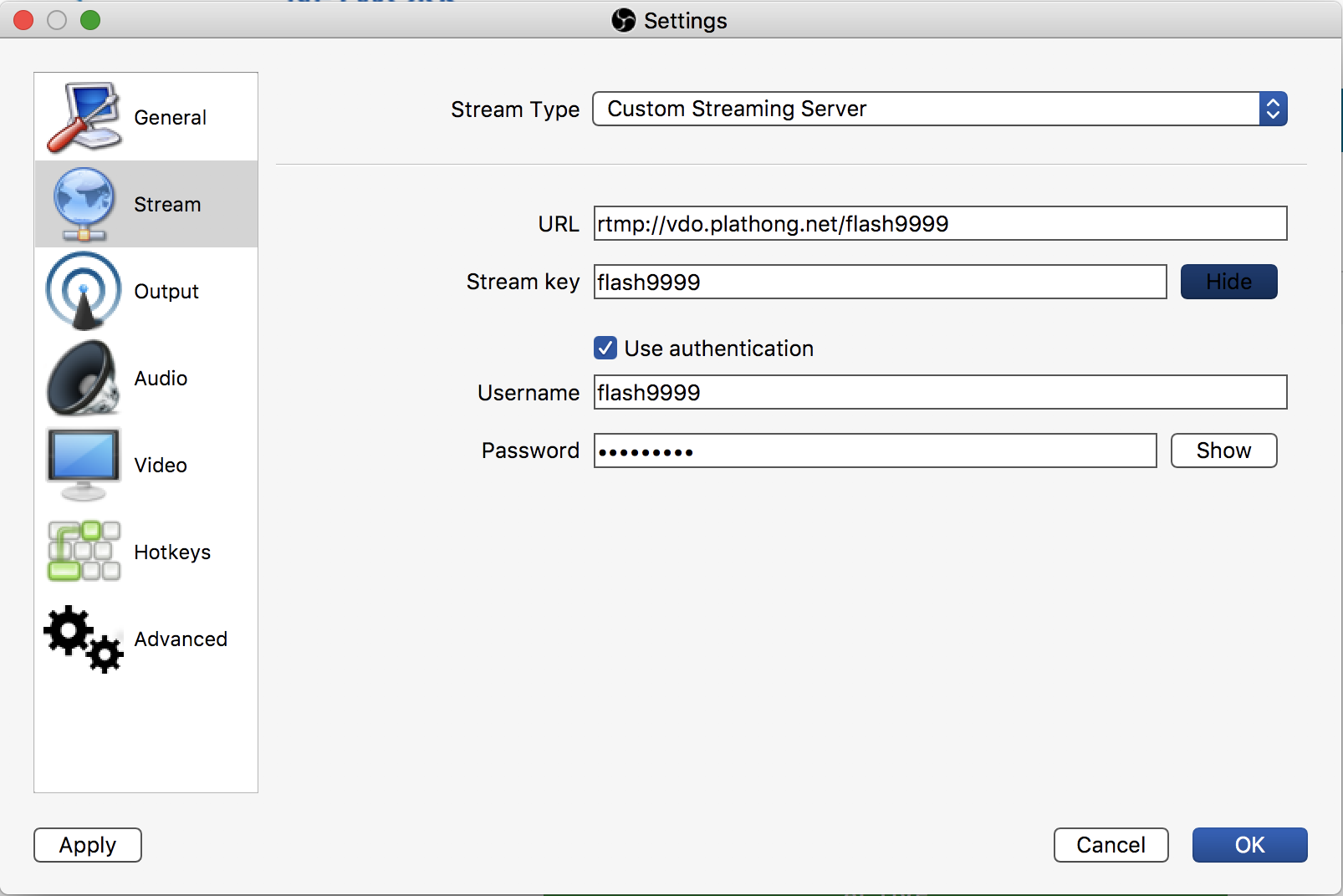The width and height of the screenshot is (1343, 896).
Task: Click the Video monitor icon
Action: (84, 465)
